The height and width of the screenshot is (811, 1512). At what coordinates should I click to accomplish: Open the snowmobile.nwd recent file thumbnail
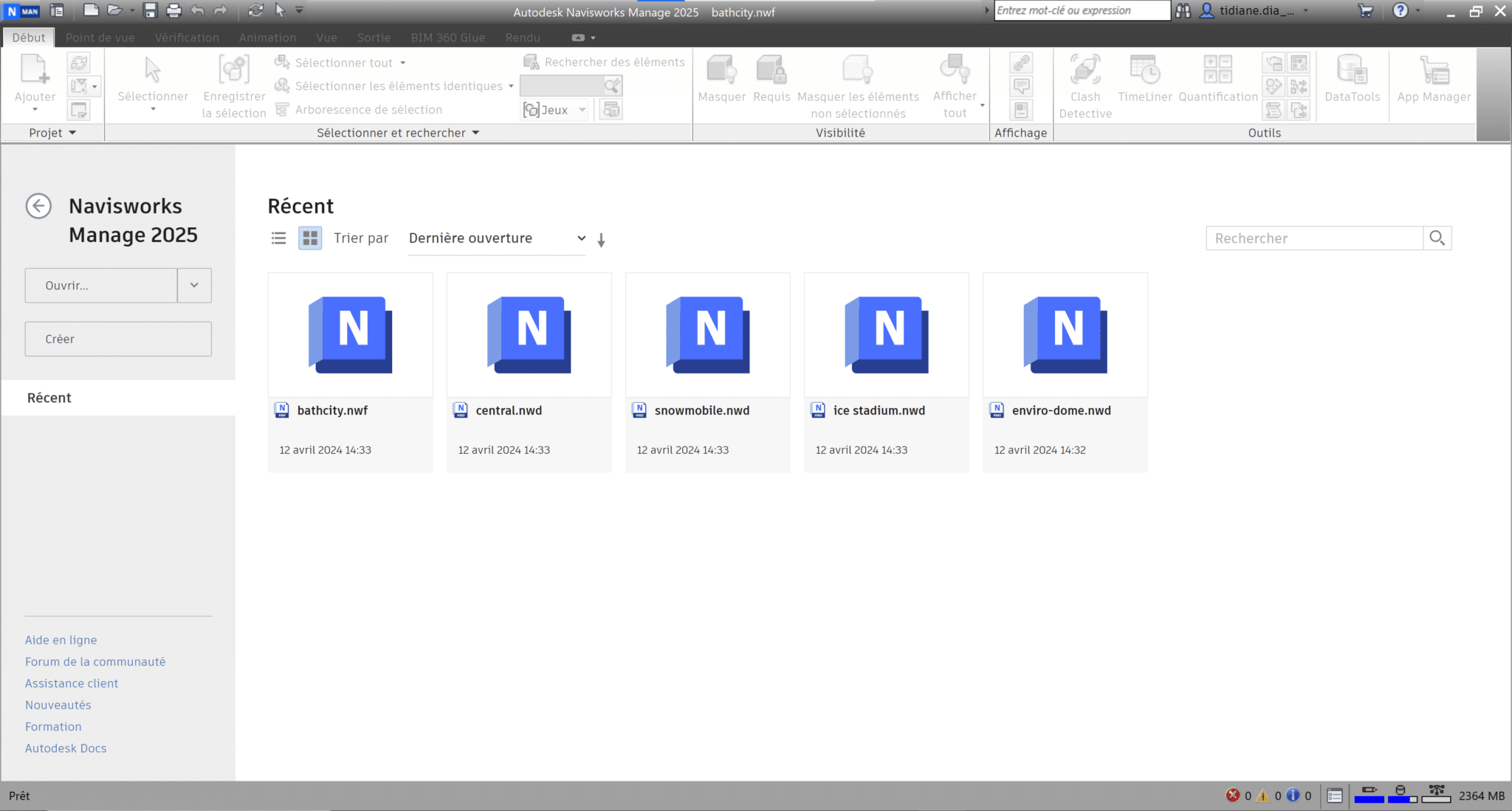coord(707,336)
